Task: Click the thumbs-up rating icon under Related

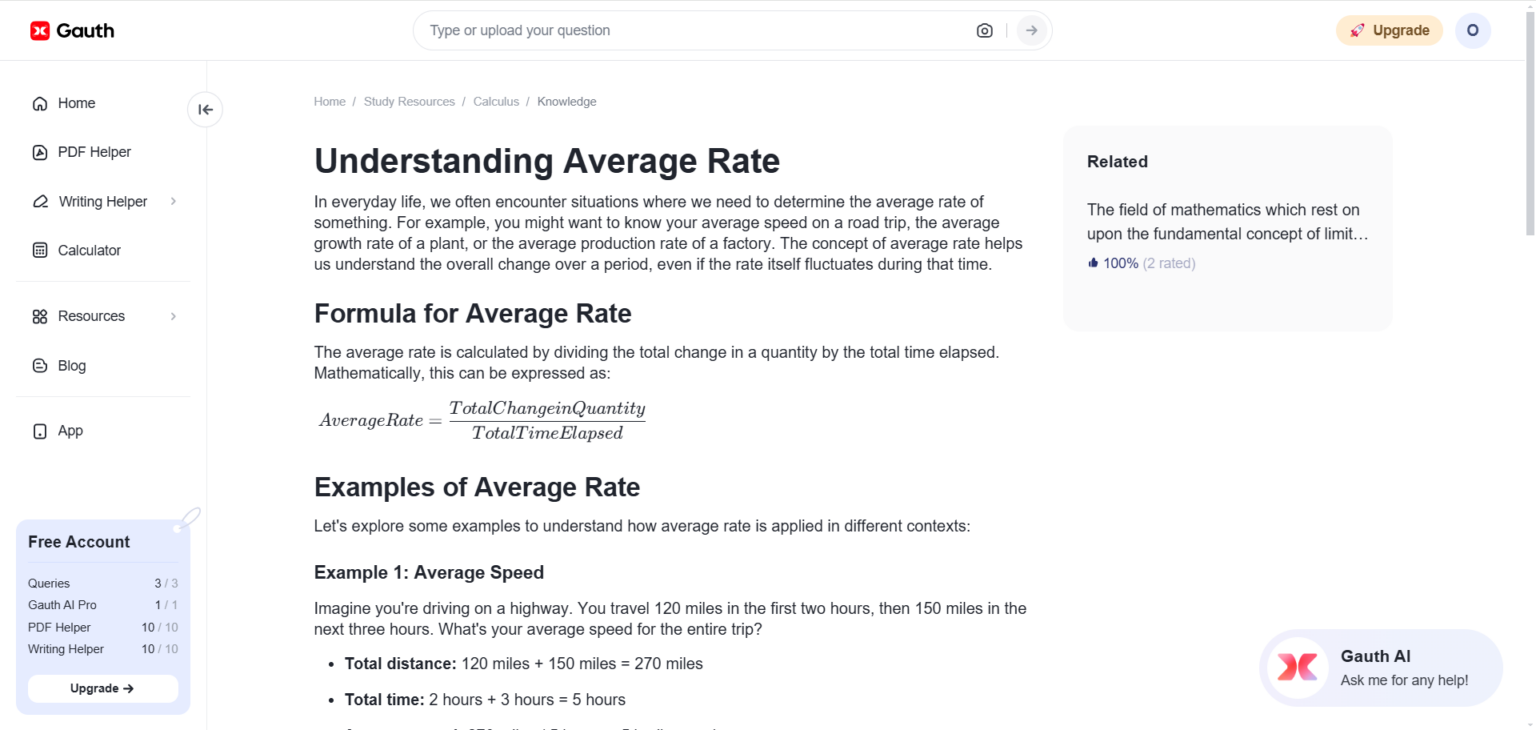Action: [x=1092, y=262]
